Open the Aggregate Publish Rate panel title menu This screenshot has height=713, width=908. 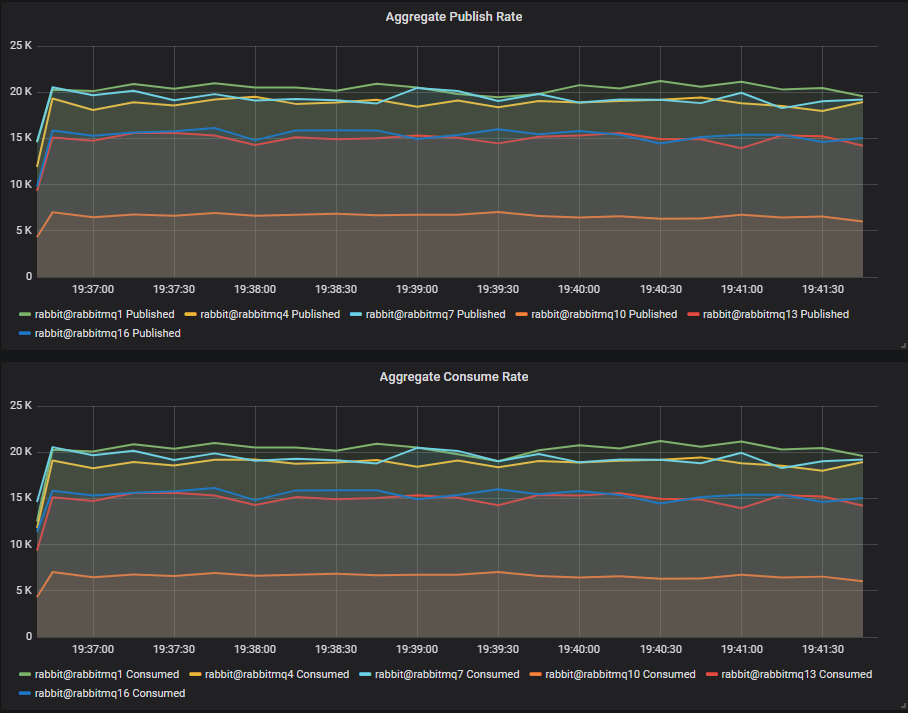tap(454, 17)
